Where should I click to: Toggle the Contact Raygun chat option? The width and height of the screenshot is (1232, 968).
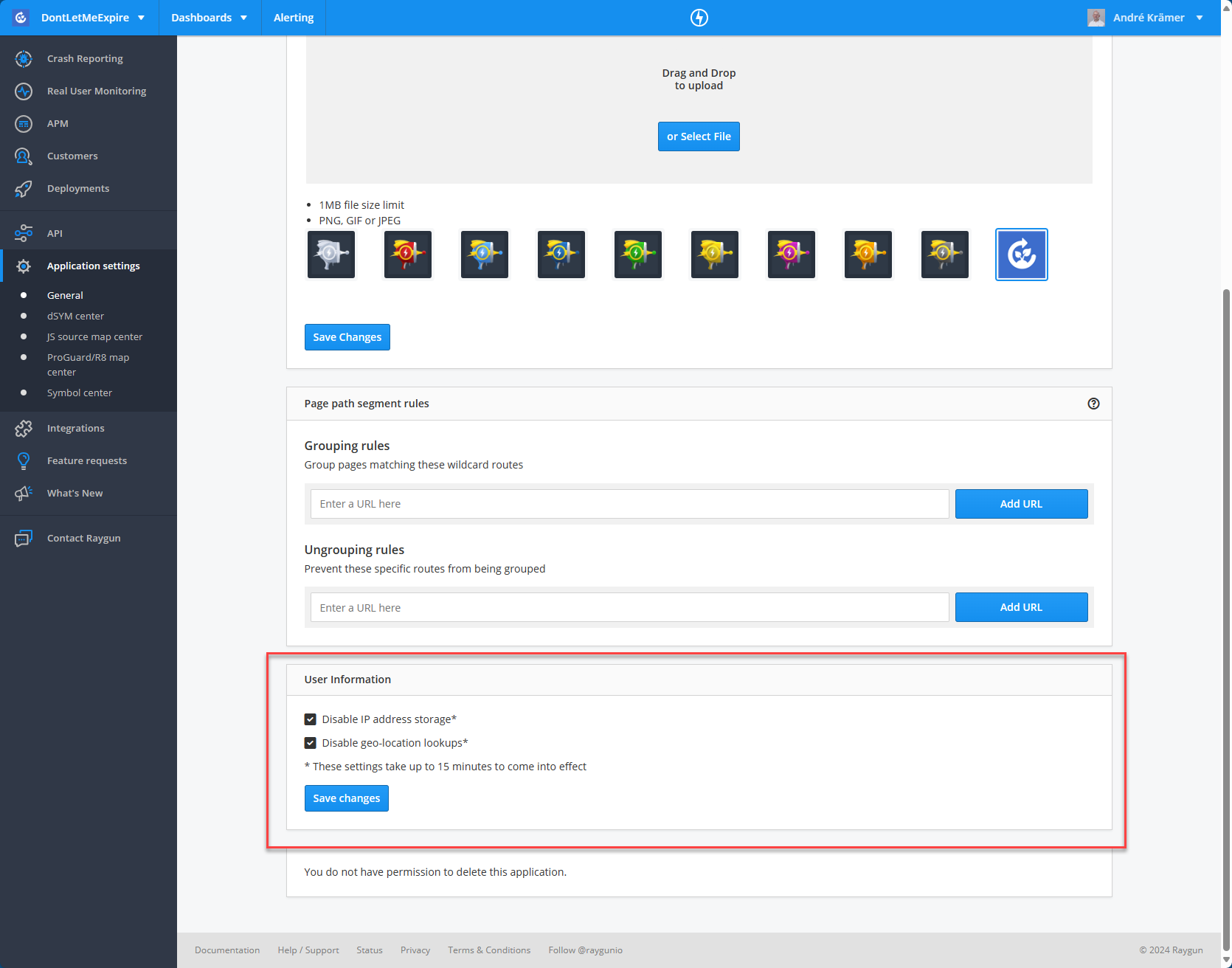[24, 538]
